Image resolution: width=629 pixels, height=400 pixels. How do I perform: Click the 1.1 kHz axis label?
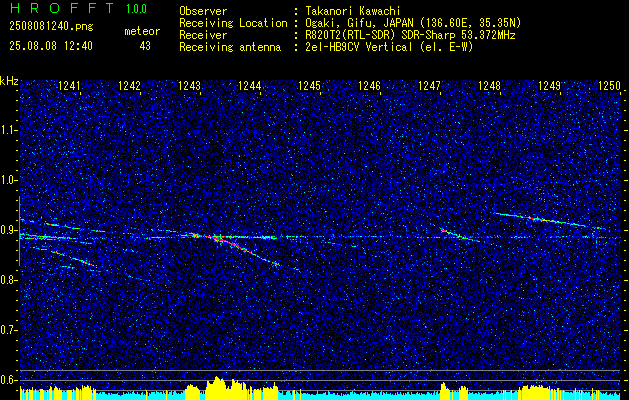pyautogui.click(x=8, y=130)
